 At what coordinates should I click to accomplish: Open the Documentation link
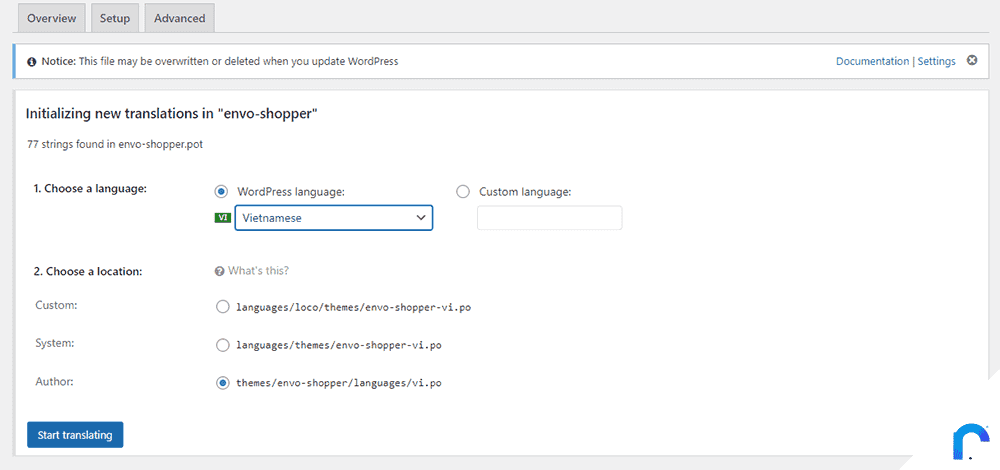(x=872, y=61)
